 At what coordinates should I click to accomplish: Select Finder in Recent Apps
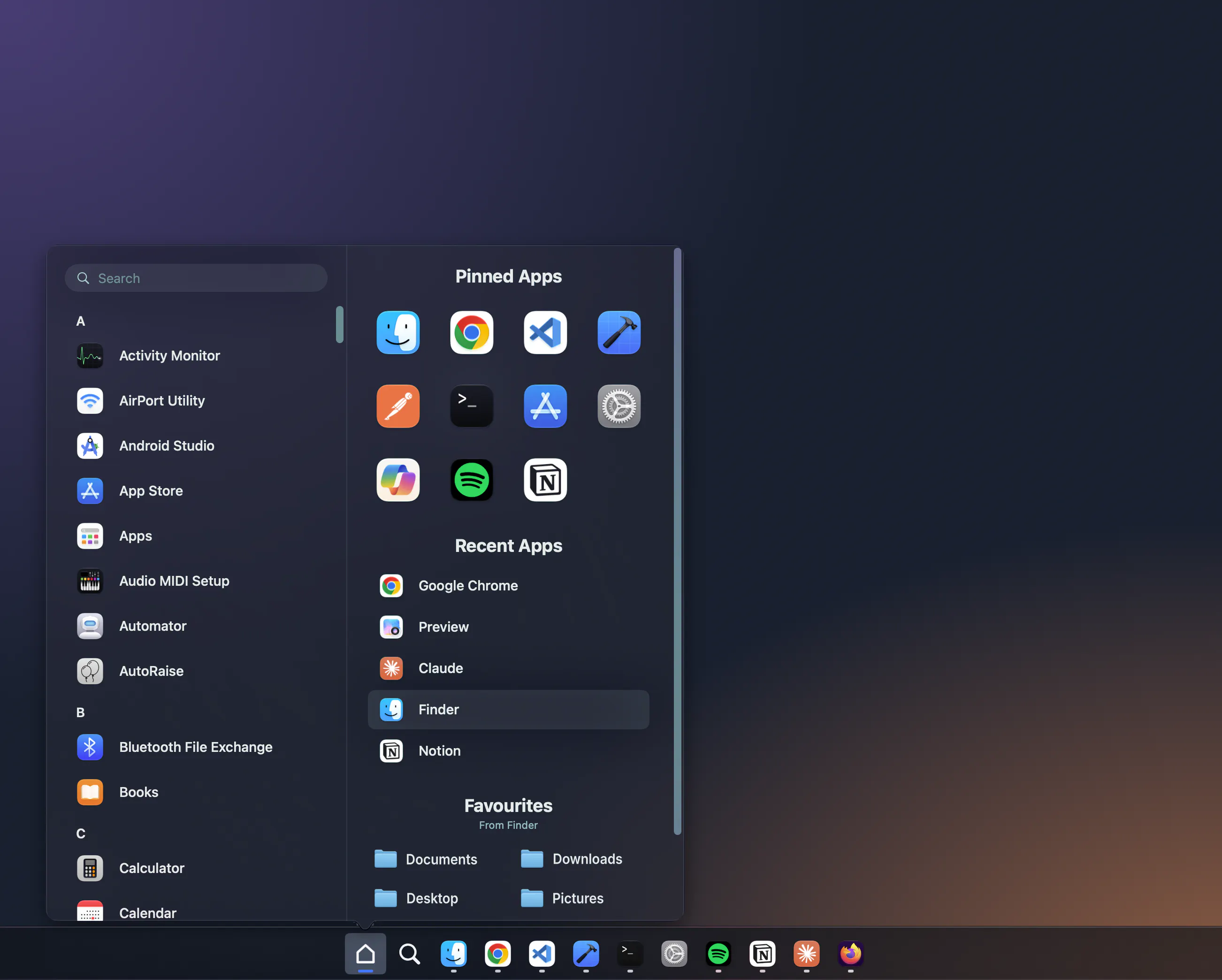(x=508, y=710)
